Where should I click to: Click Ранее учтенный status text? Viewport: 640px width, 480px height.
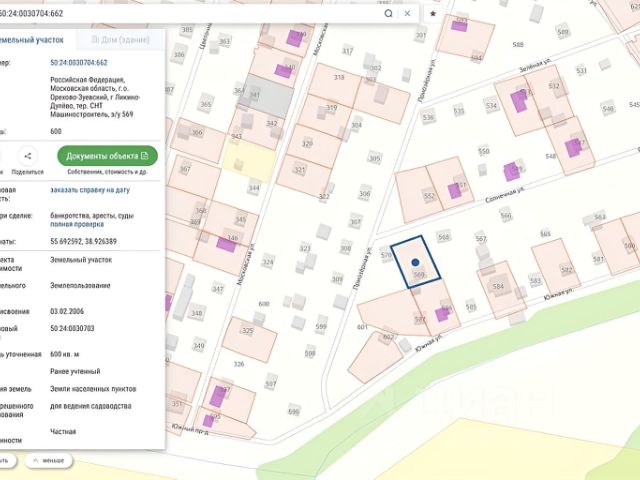pyautogui.click(x=75, y=371)
